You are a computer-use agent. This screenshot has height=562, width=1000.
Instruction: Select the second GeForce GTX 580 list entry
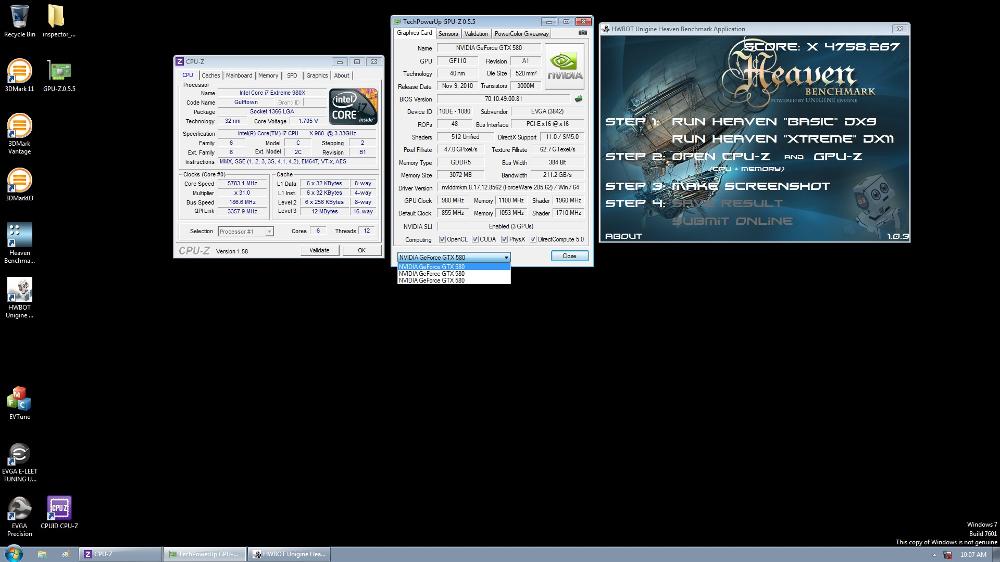tap(453, 274)
